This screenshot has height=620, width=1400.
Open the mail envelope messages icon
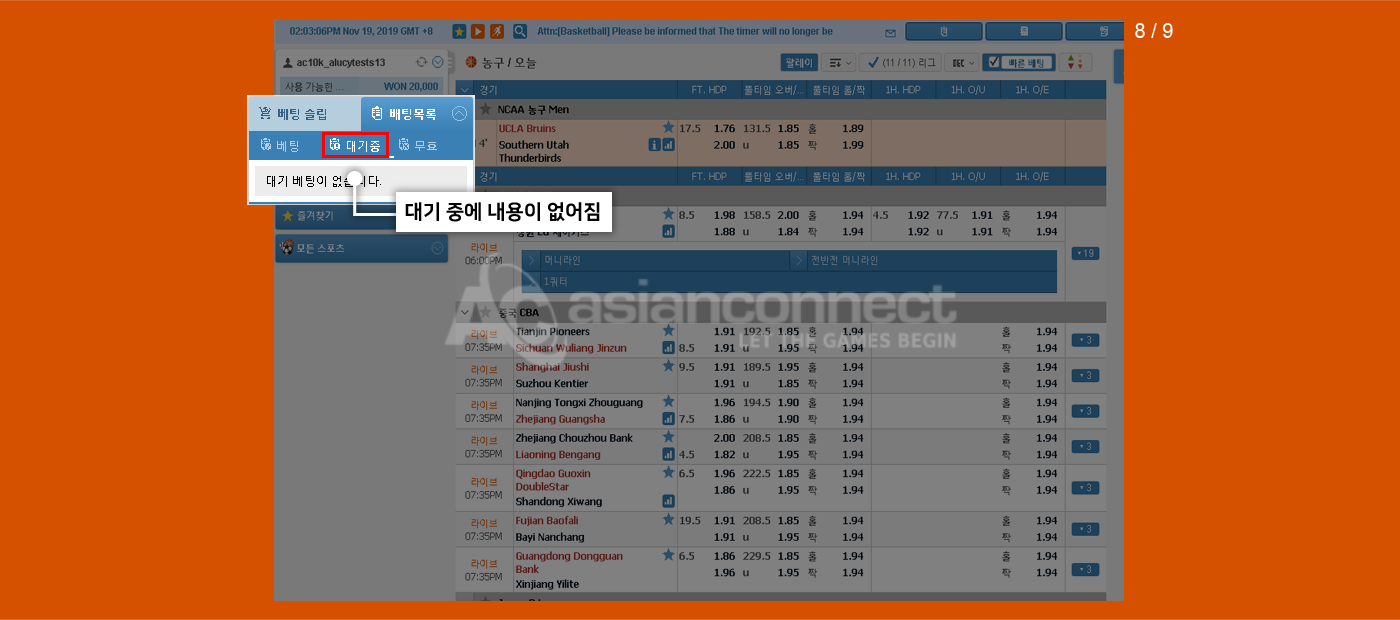coord(891,32)
